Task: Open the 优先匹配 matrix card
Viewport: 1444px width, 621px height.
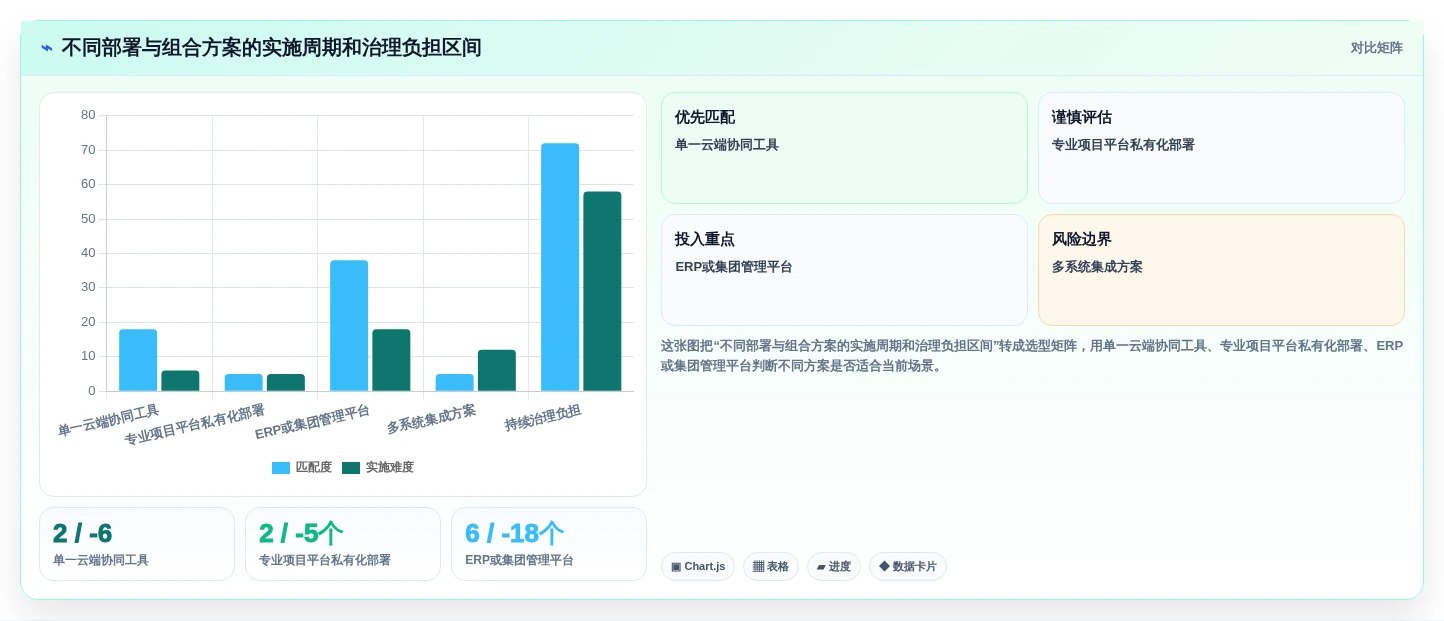Action: tap(844, 148)
